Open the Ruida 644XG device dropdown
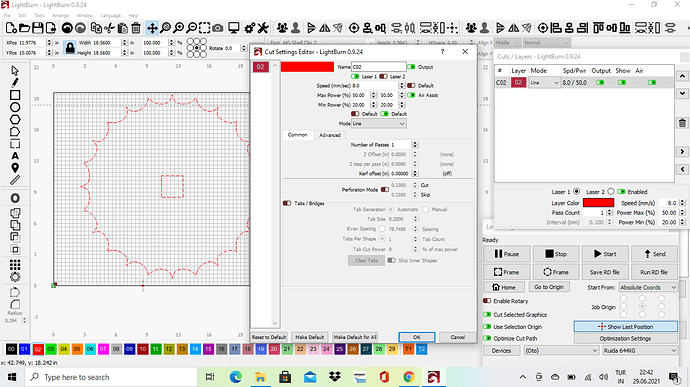The width and height of the screenshot is (690, 387). point(640,350)
